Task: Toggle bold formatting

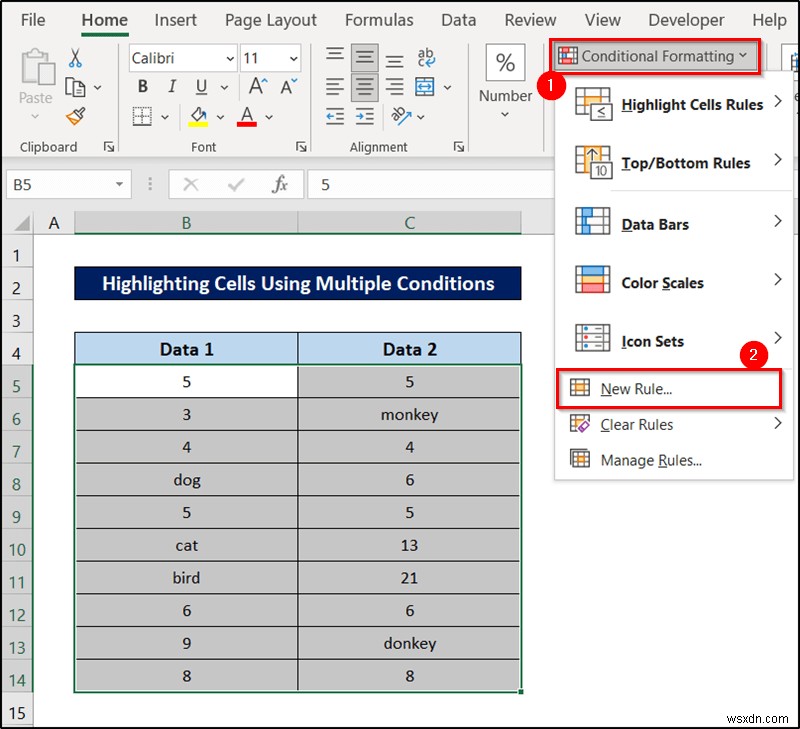Action: (x=142, y=86)
